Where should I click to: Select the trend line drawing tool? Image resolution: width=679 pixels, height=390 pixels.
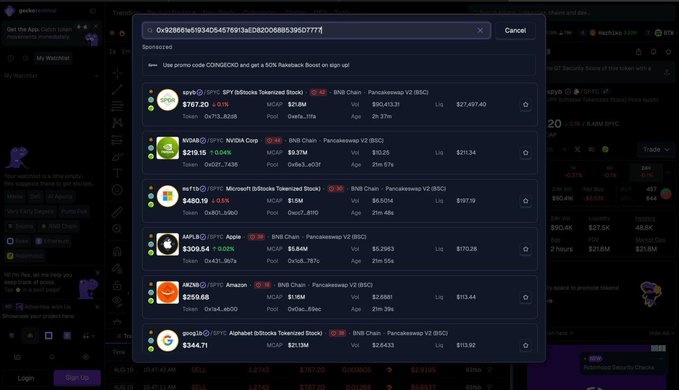[117, 90]
